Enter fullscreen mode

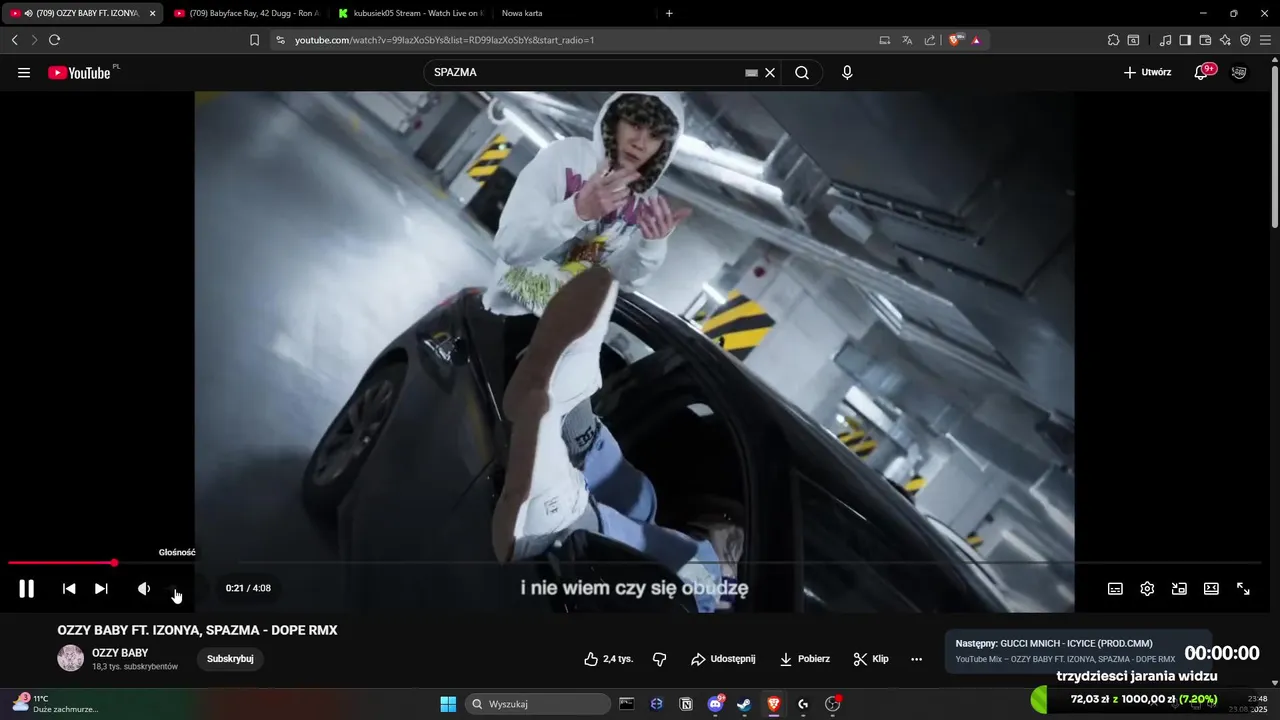pos(1243,589)
